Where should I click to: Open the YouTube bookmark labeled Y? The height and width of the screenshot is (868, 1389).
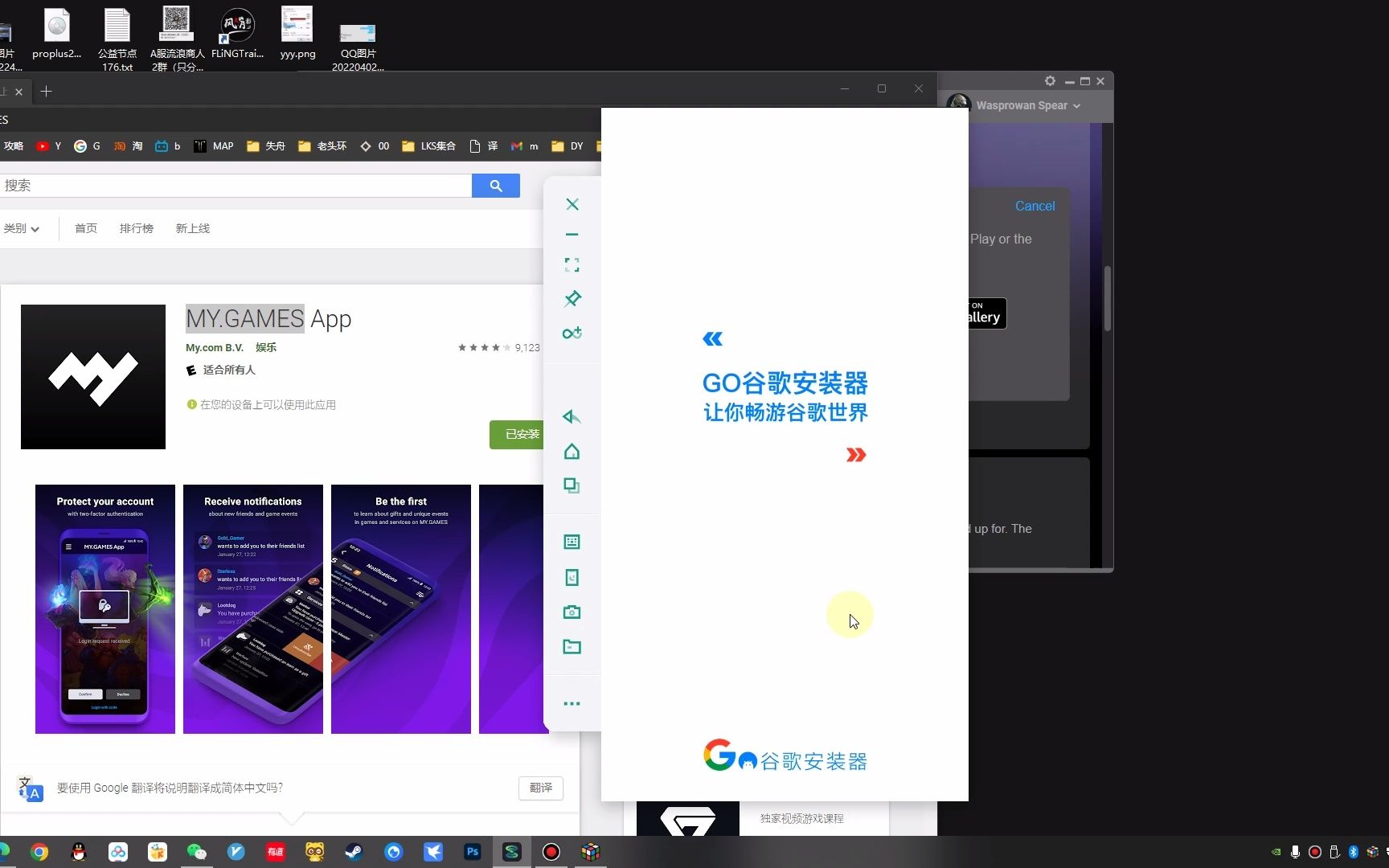click(49, 146)
